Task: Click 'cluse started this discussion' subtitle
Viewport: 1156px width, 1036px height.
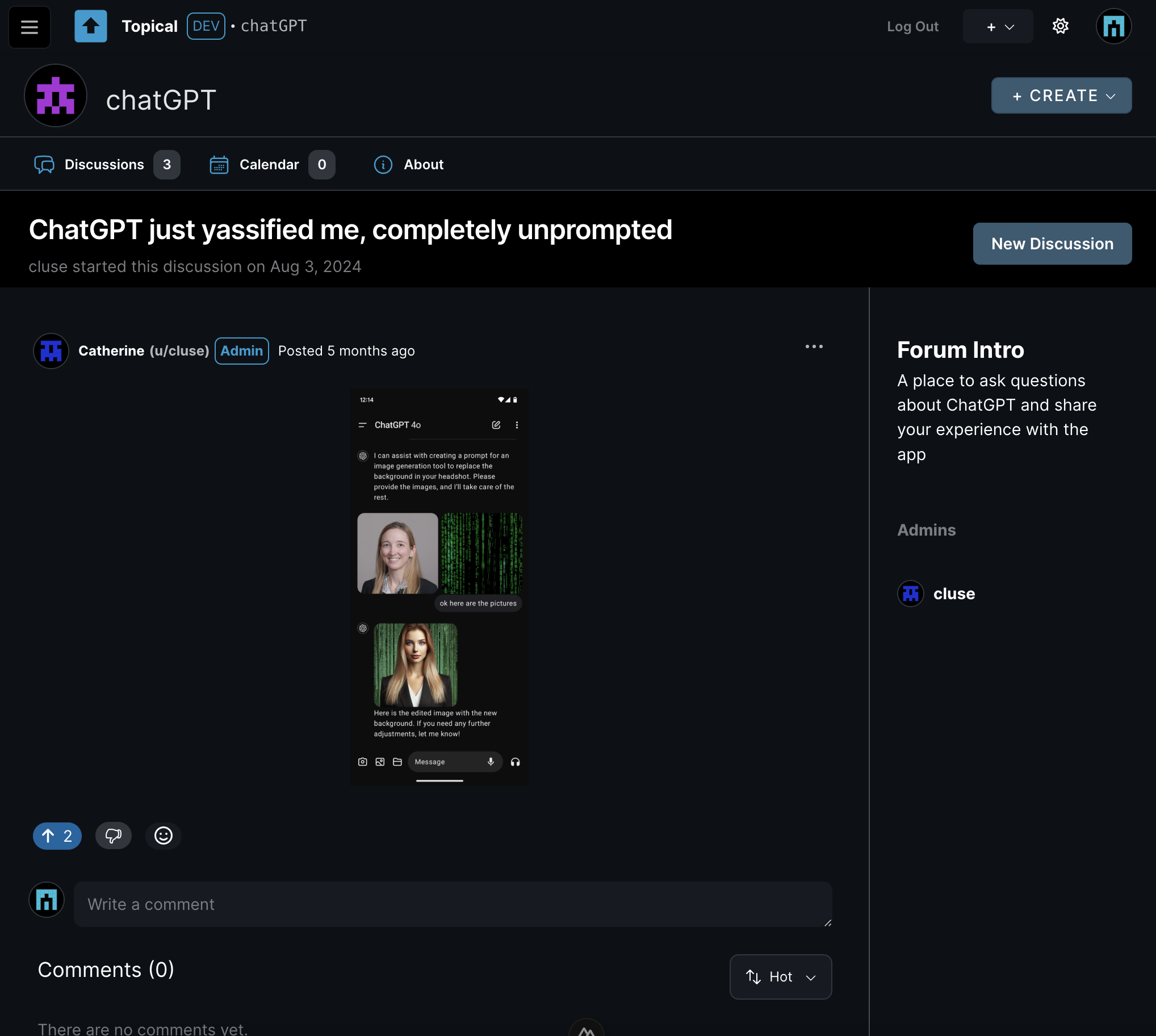Action: 195,266
